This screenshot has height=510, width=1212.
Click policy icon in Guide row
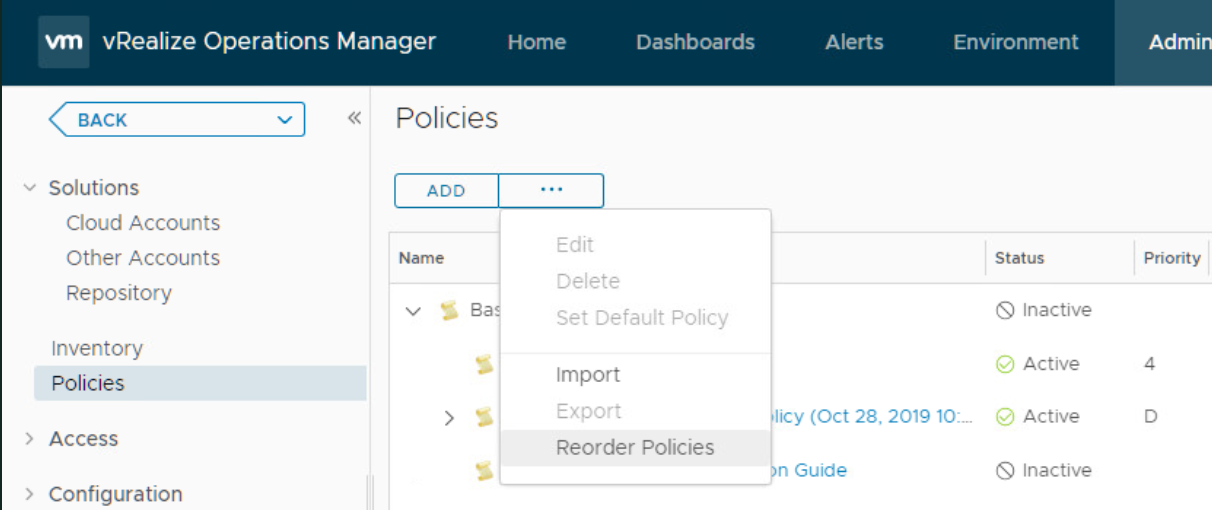[x=485, y=470]
